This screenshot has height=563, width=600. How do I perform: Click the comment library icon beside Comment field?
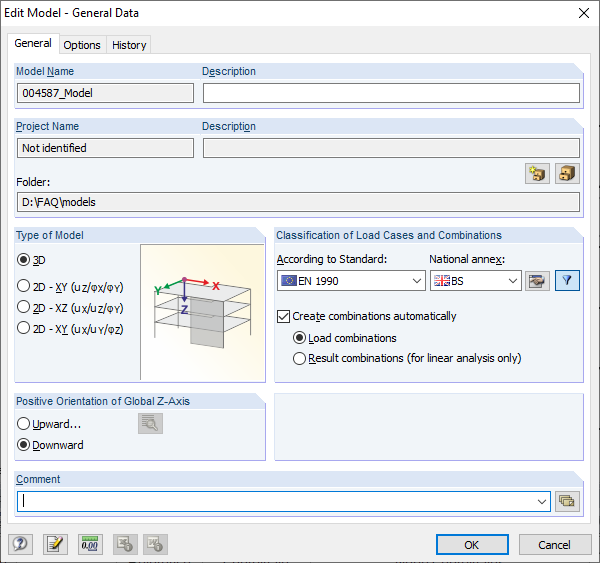567,501
